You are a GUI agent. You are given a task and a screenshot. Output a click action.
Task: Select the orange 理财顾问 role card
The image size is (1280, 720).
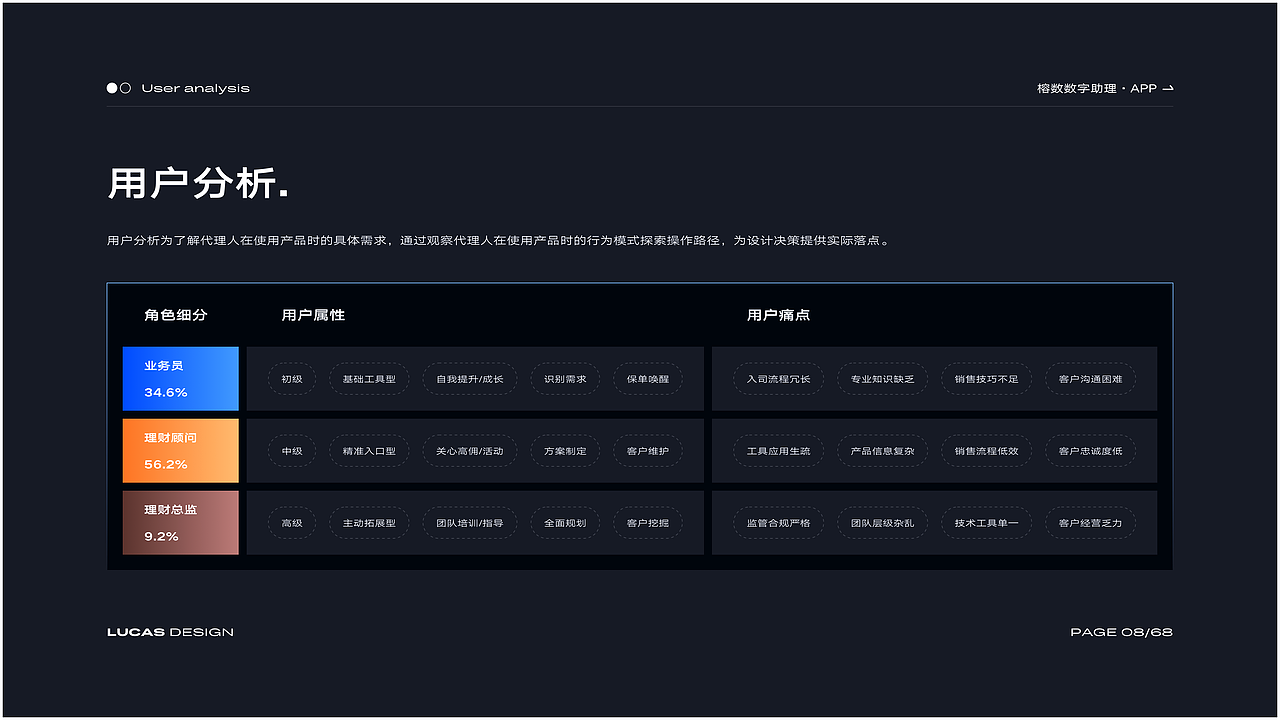(180, 450)
